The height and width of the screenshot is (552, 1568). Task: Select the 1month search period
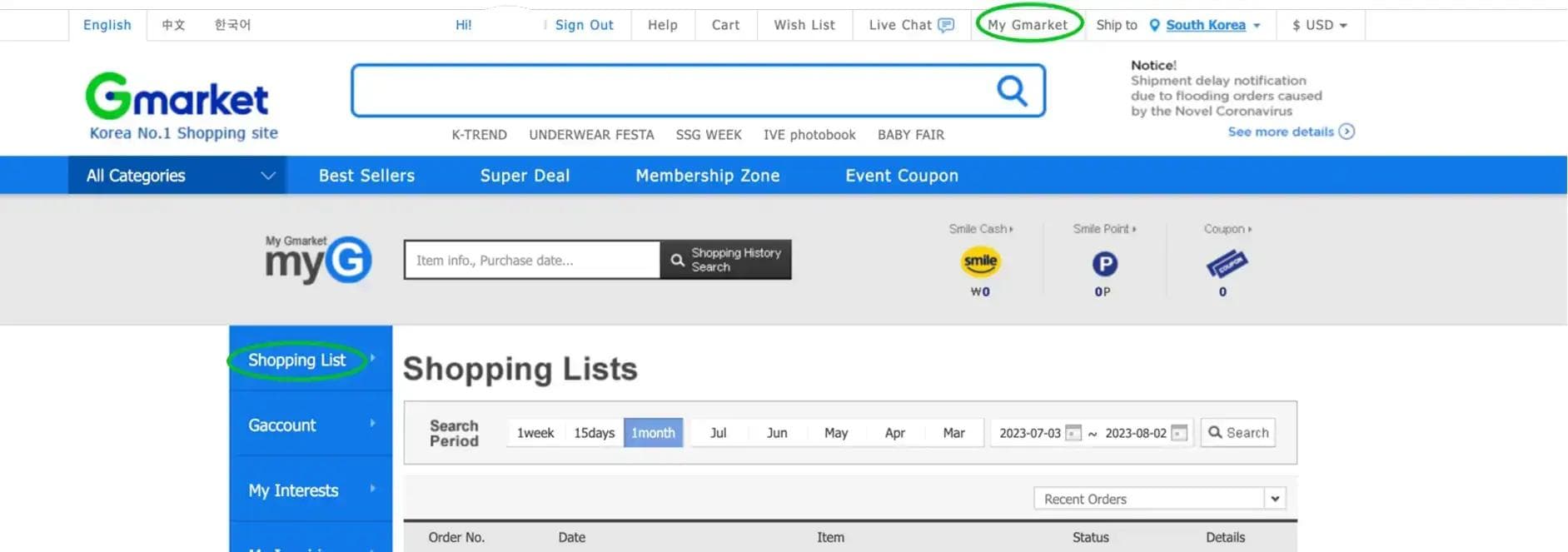[x=653, y=433]
